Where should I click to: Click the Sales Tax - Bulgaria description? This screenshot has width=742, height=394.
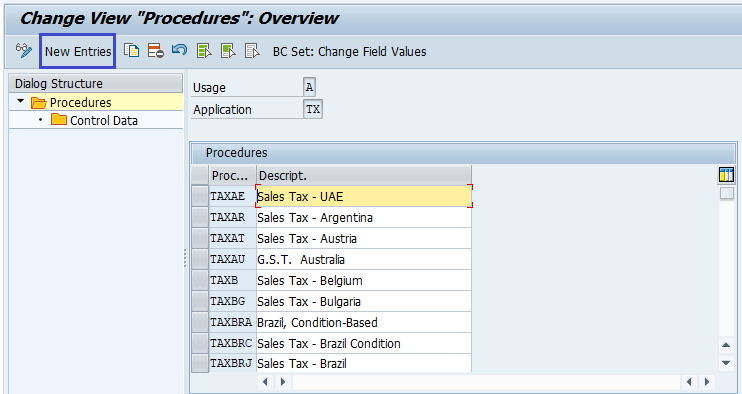click(x=364, y=301)
